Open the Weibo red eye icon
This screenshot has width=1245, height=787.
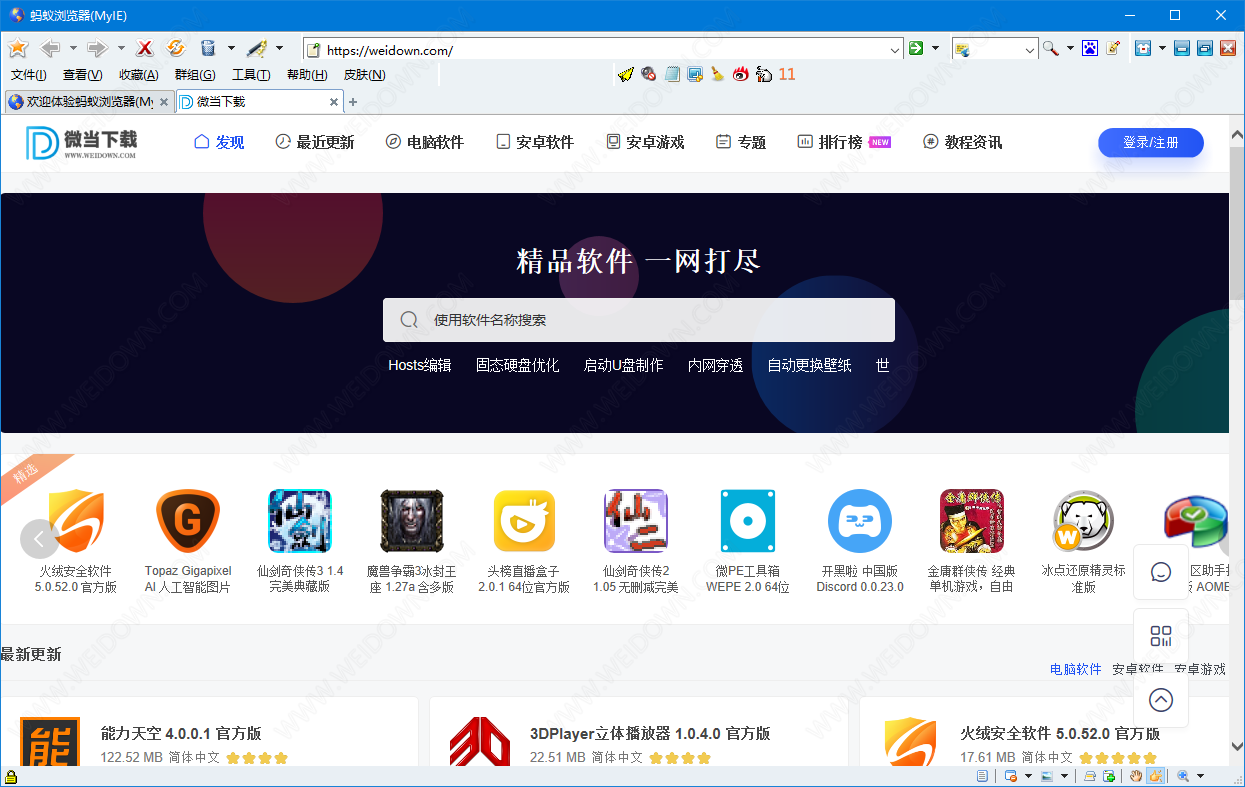[740, 74]
